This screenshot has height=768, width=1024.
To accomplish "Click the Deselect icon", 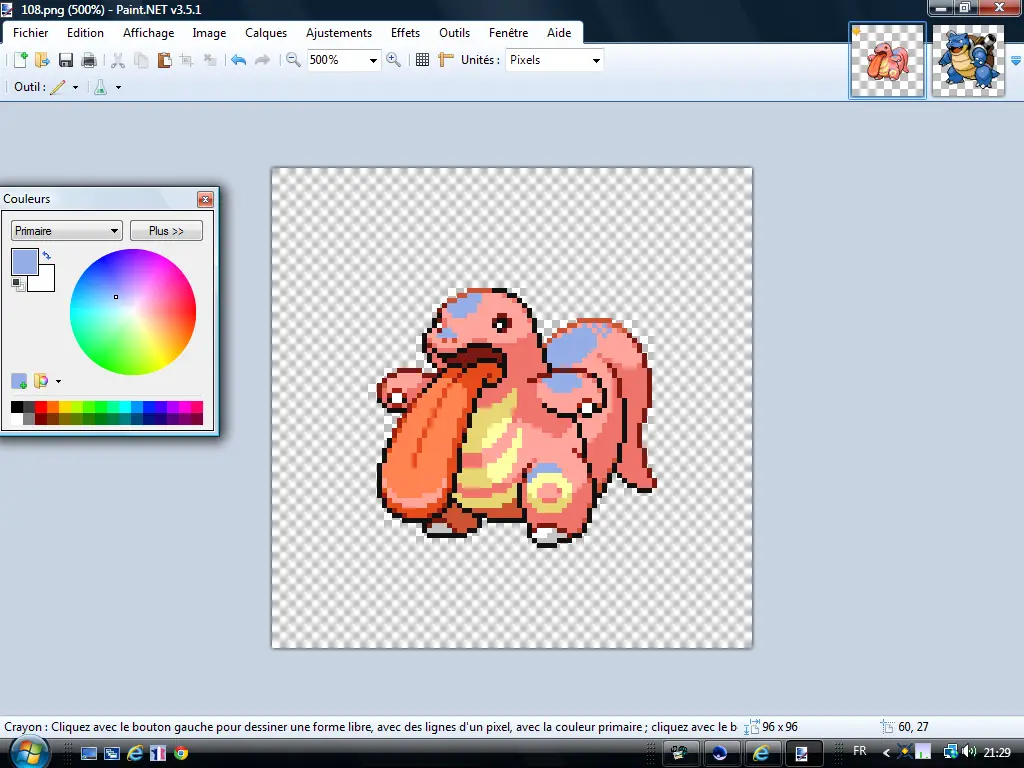I will [x=210, y=60].
